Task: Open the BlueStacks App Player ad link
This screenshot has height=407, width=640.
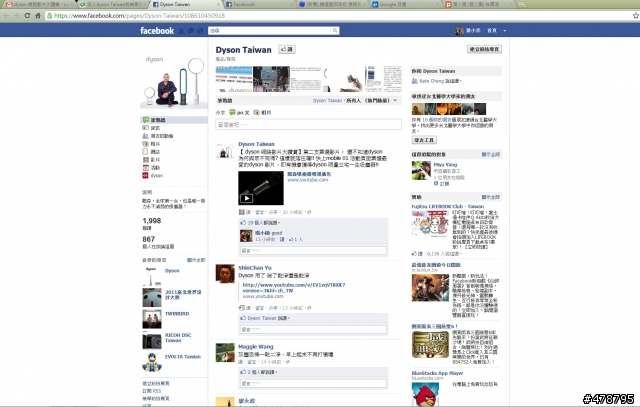Action: [437, 373]
